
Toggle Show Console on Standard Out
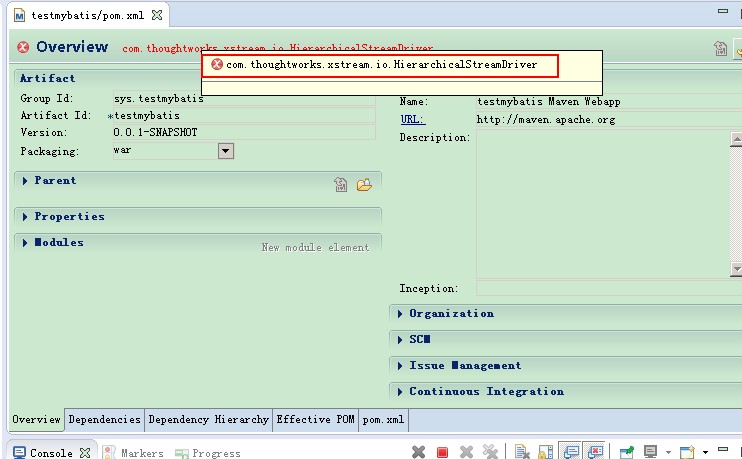pyautogui.click(x=571, y=452)
